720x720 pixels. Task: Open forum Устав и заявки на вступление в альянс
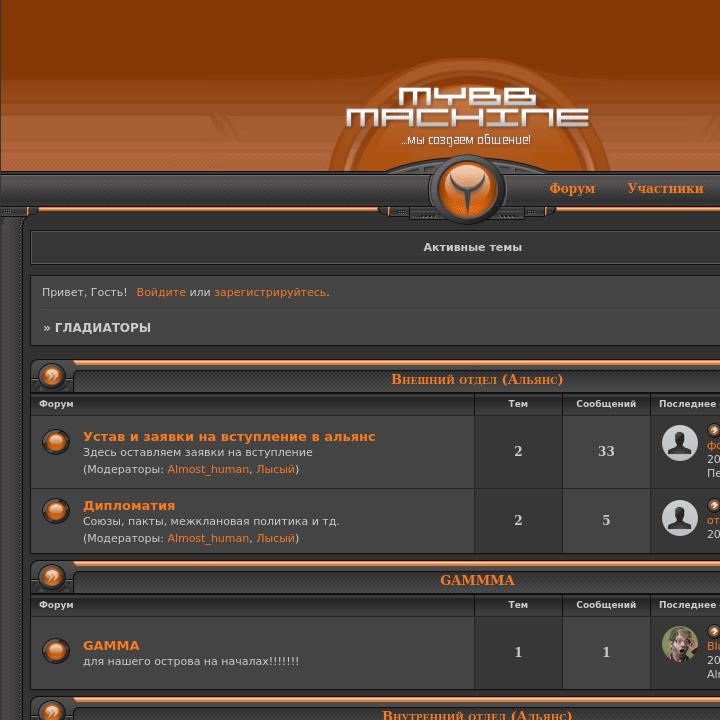click(x=229, y=436)
